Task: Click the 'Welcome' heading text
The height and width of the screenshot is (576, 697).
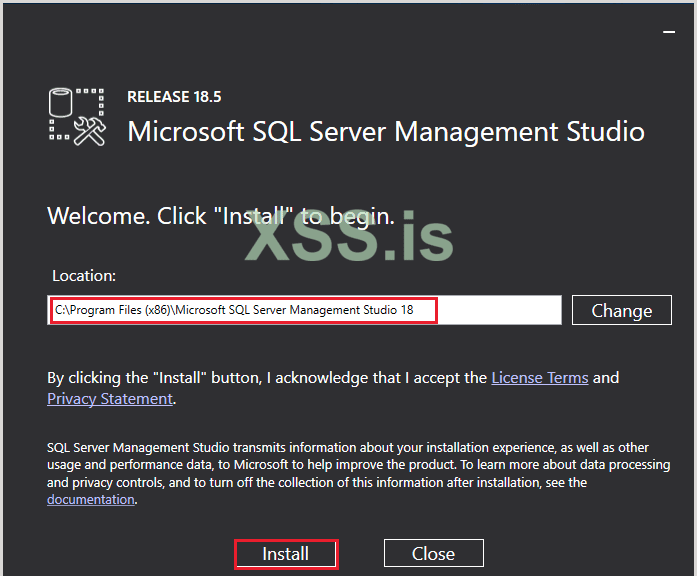Action: 98,216
